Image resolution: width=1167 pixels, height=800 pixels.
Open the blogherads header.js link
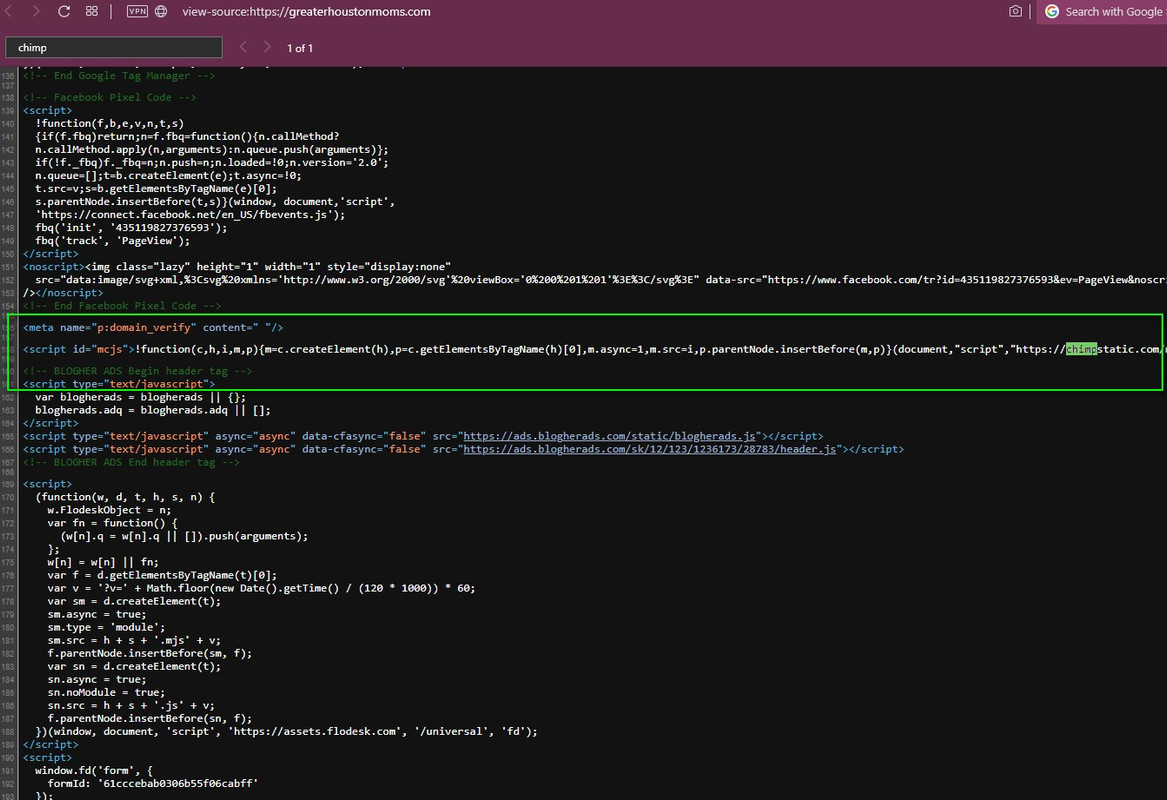[650, 449]
